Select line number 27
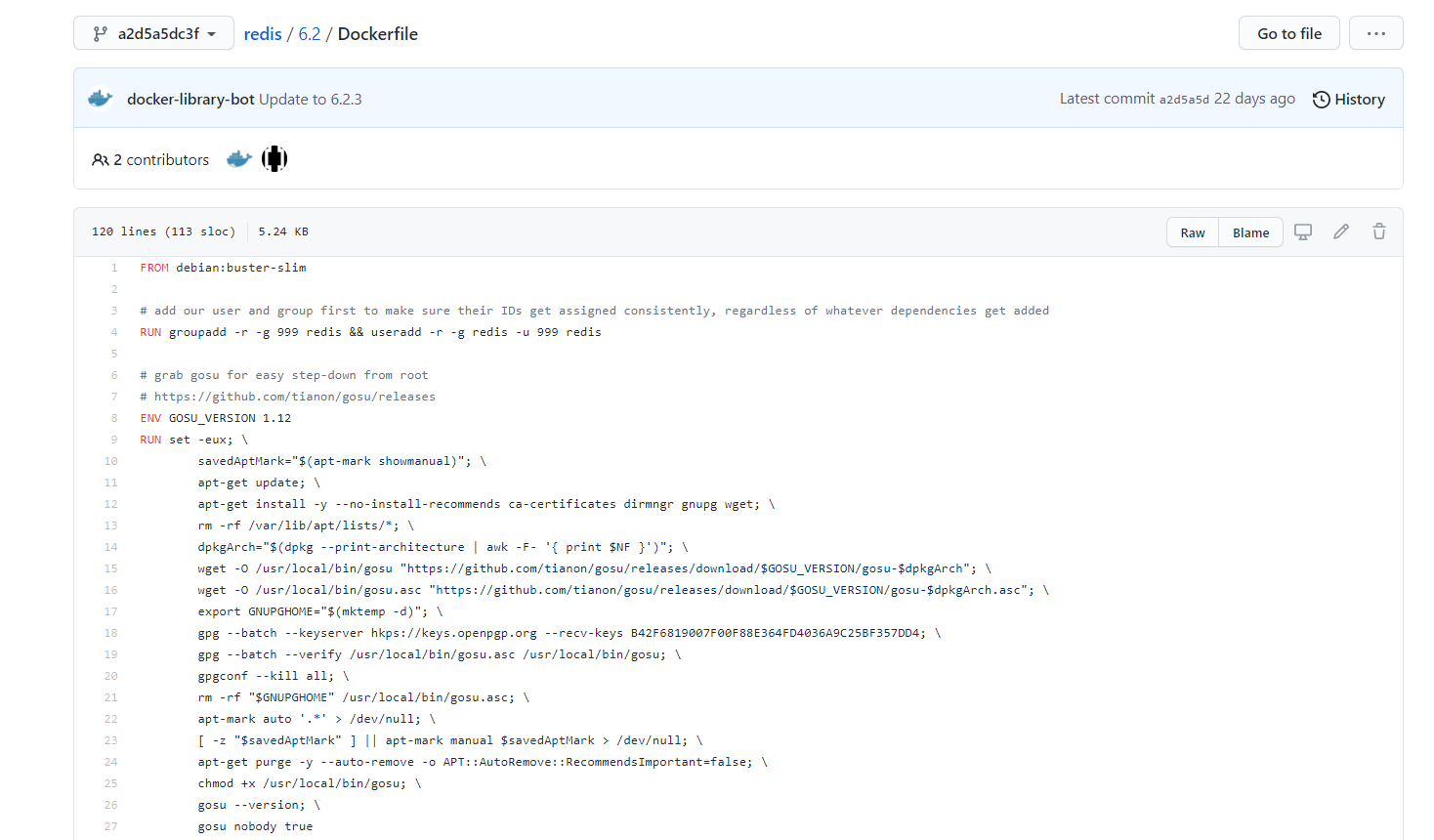 click(110, 826)
